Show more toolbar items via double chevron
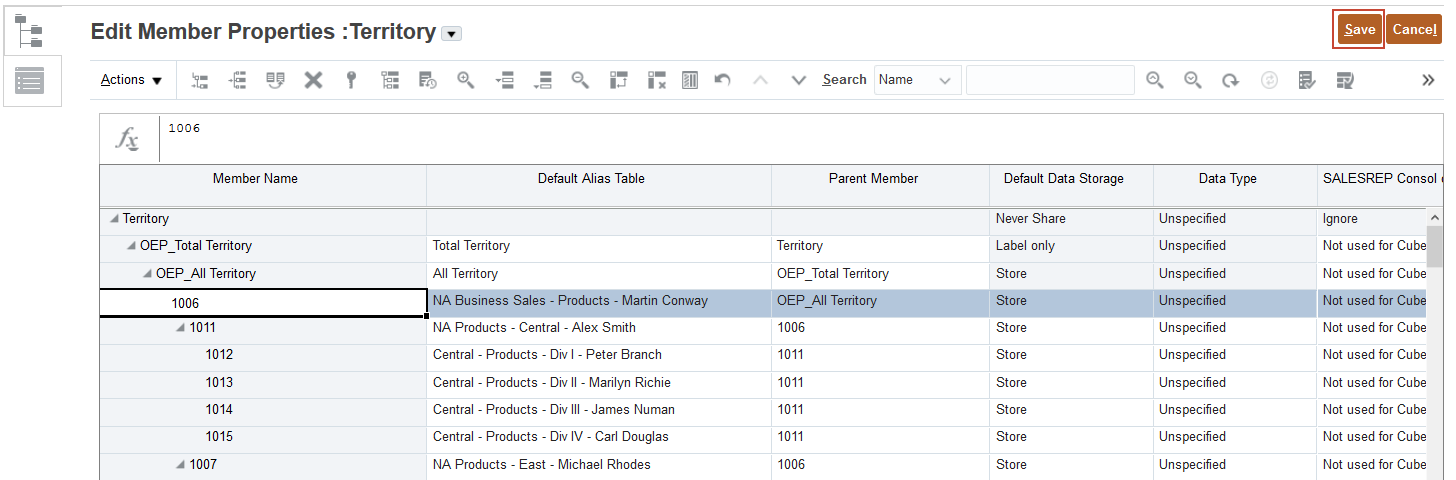Image resolution: width=1456 pixels, height=480 pixels. pos(1428,80)
